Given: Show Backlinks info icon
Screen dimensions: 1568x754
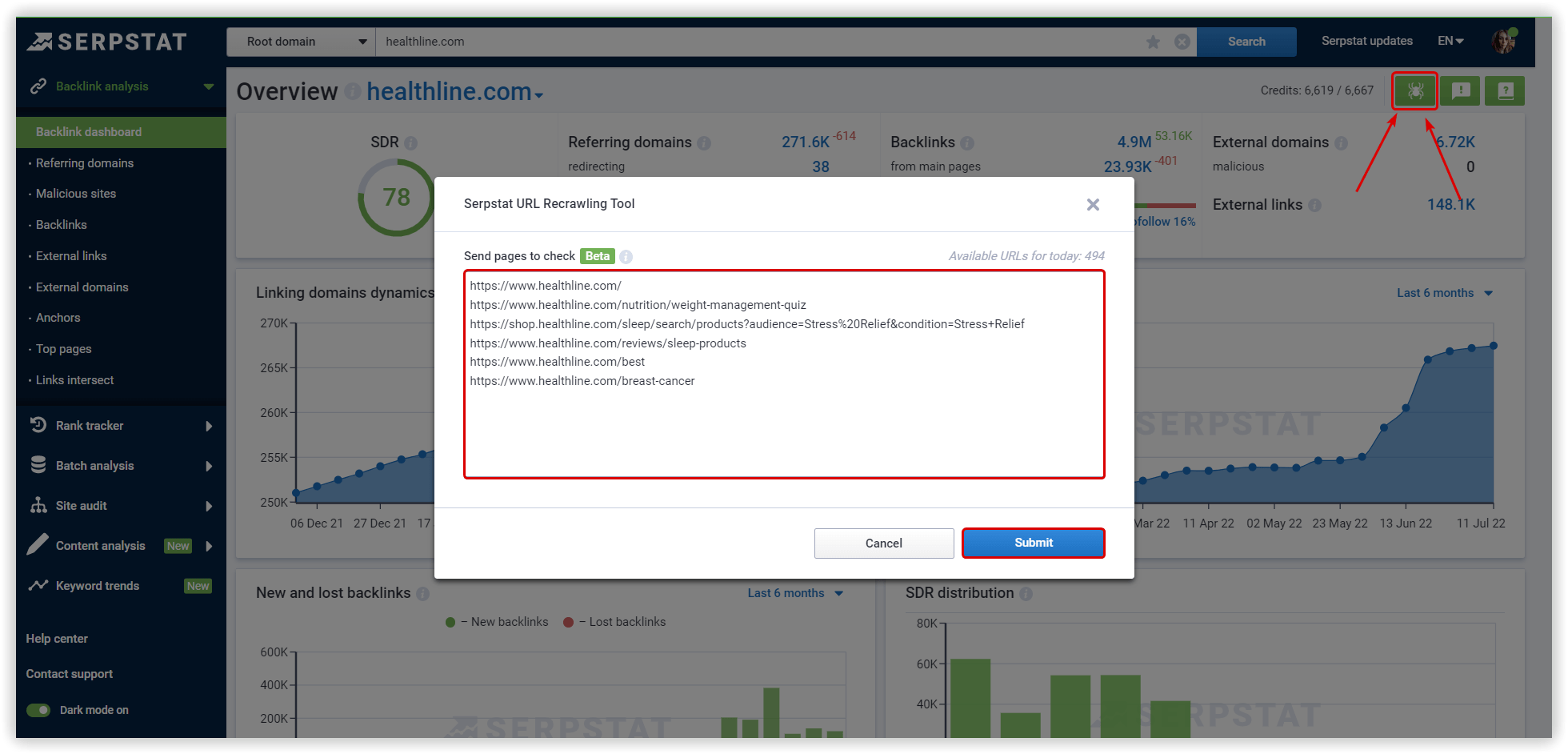Looking at the screenshot, I should (x=967, y=142).
